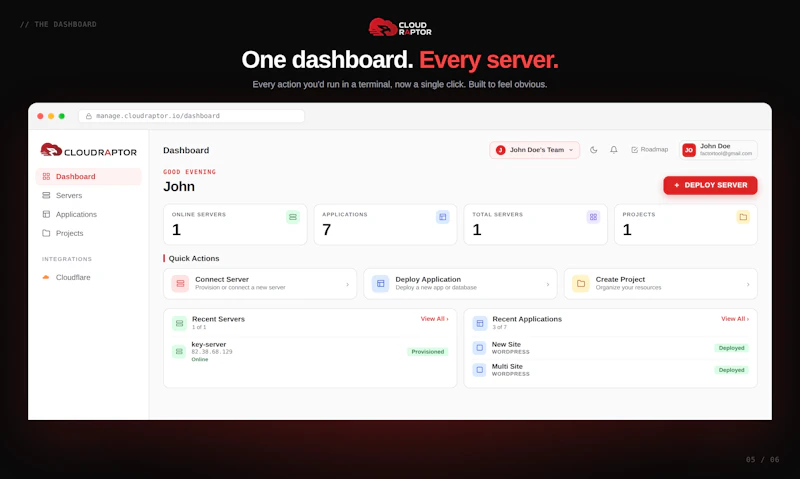Click the Create Project folder icon

[581, 284]
